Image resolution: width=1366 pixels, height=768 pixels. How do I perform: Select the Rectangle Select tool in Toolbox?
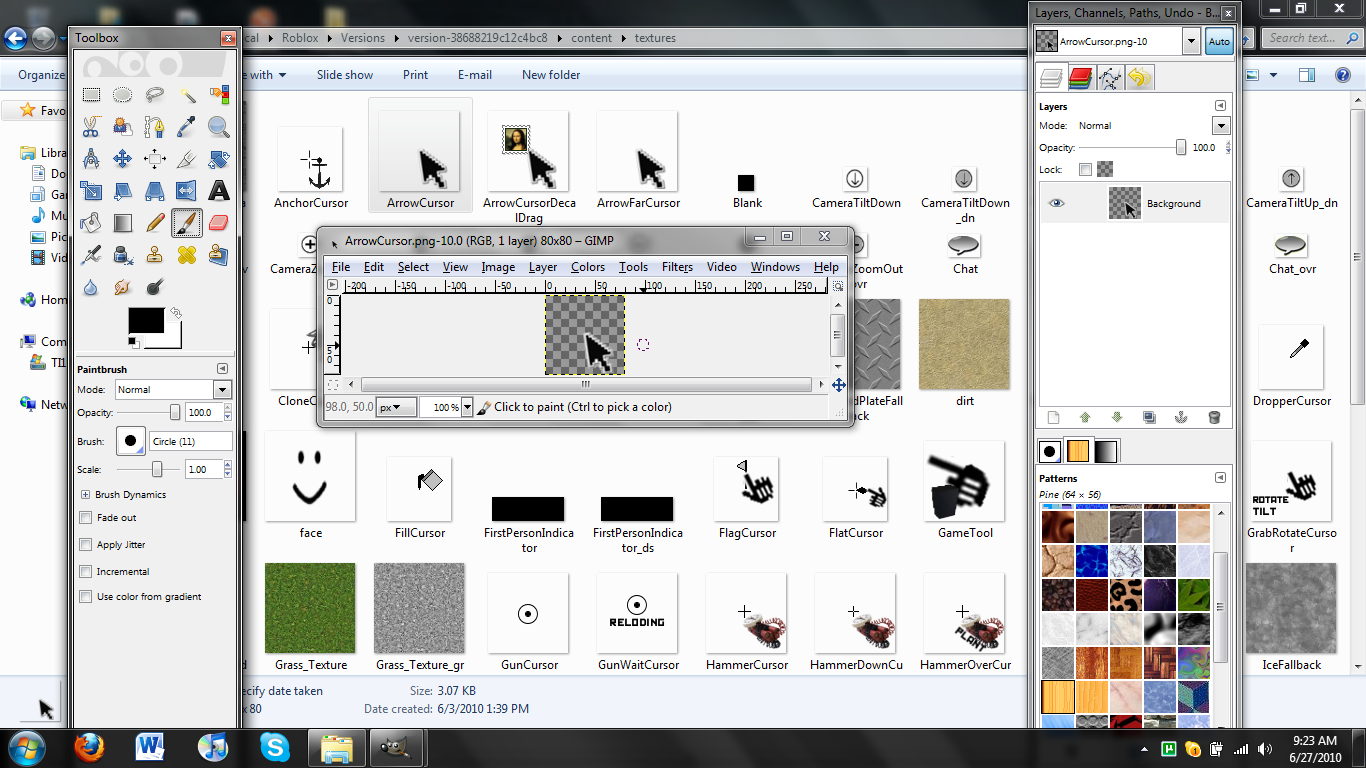[x=91, y=94]
